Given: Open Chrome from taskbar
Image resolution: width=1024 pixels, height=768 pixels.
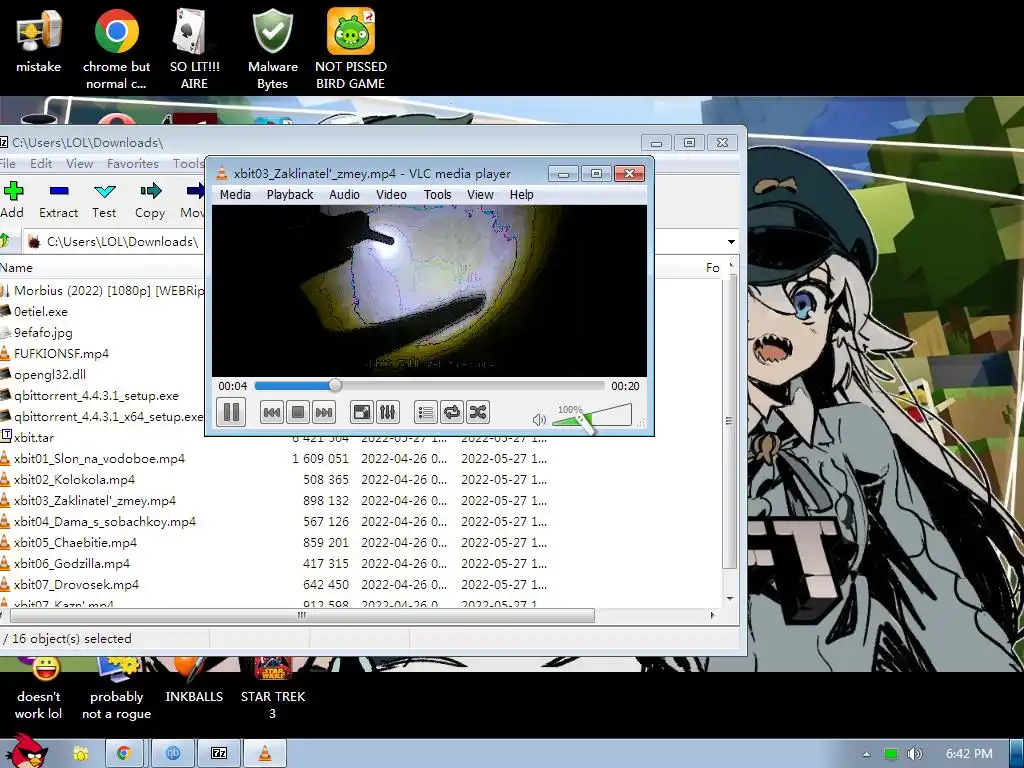Looking at the screenshot, I should (123, 754).
